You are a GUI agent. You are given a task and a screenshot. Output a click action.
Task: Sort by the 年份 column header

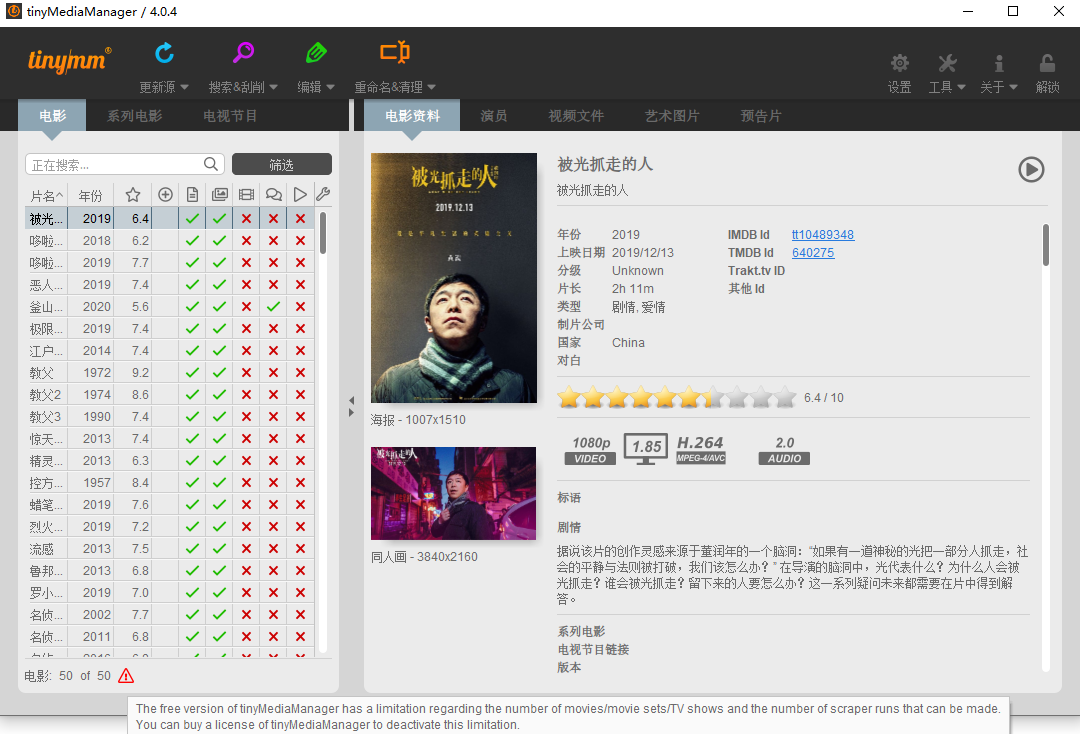[90, 196]
